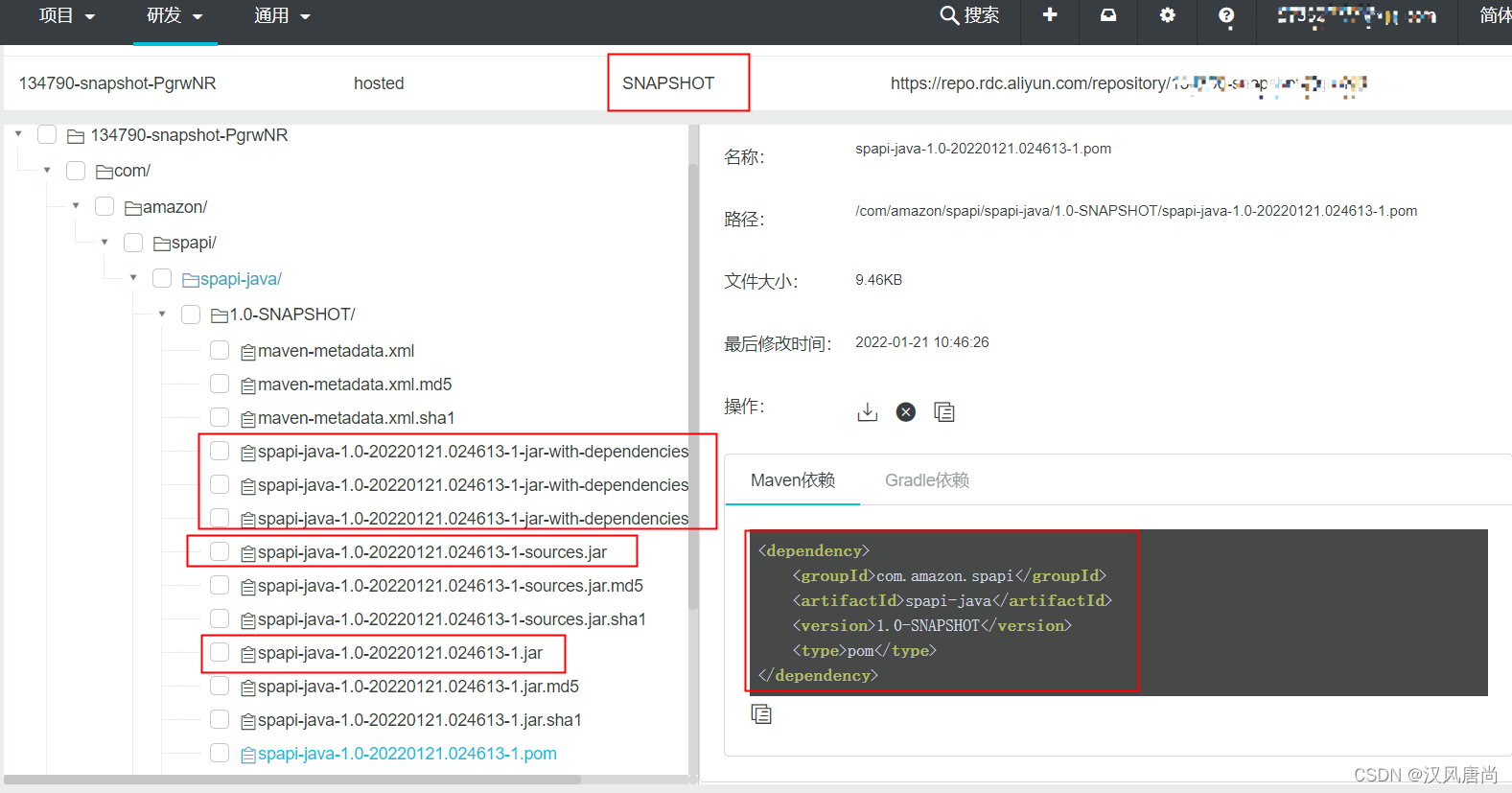Collapse the amazon/ node arrow
Image resolution: width=1512 pixels, height=793 pixels.
76,206
